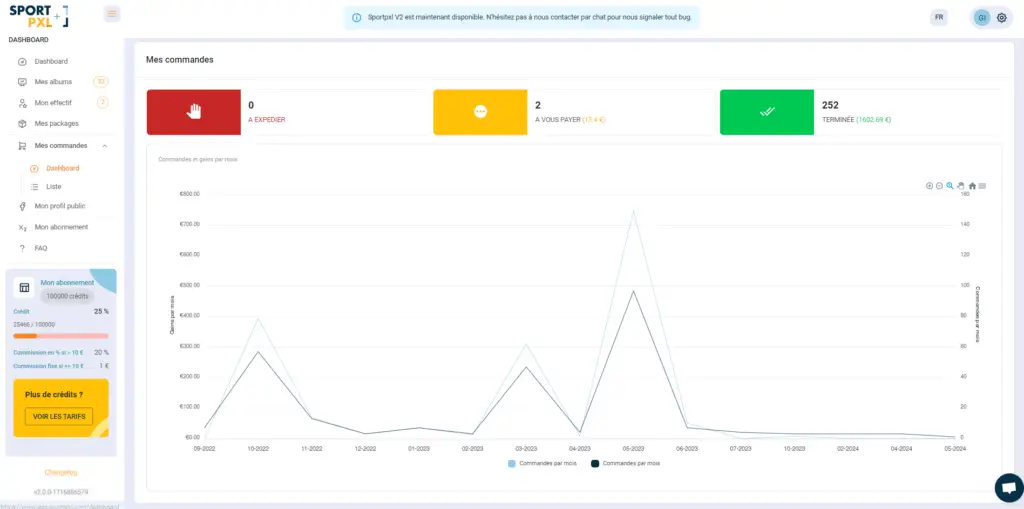Open Mes albums in sidebar

click(x=53, y=82)
